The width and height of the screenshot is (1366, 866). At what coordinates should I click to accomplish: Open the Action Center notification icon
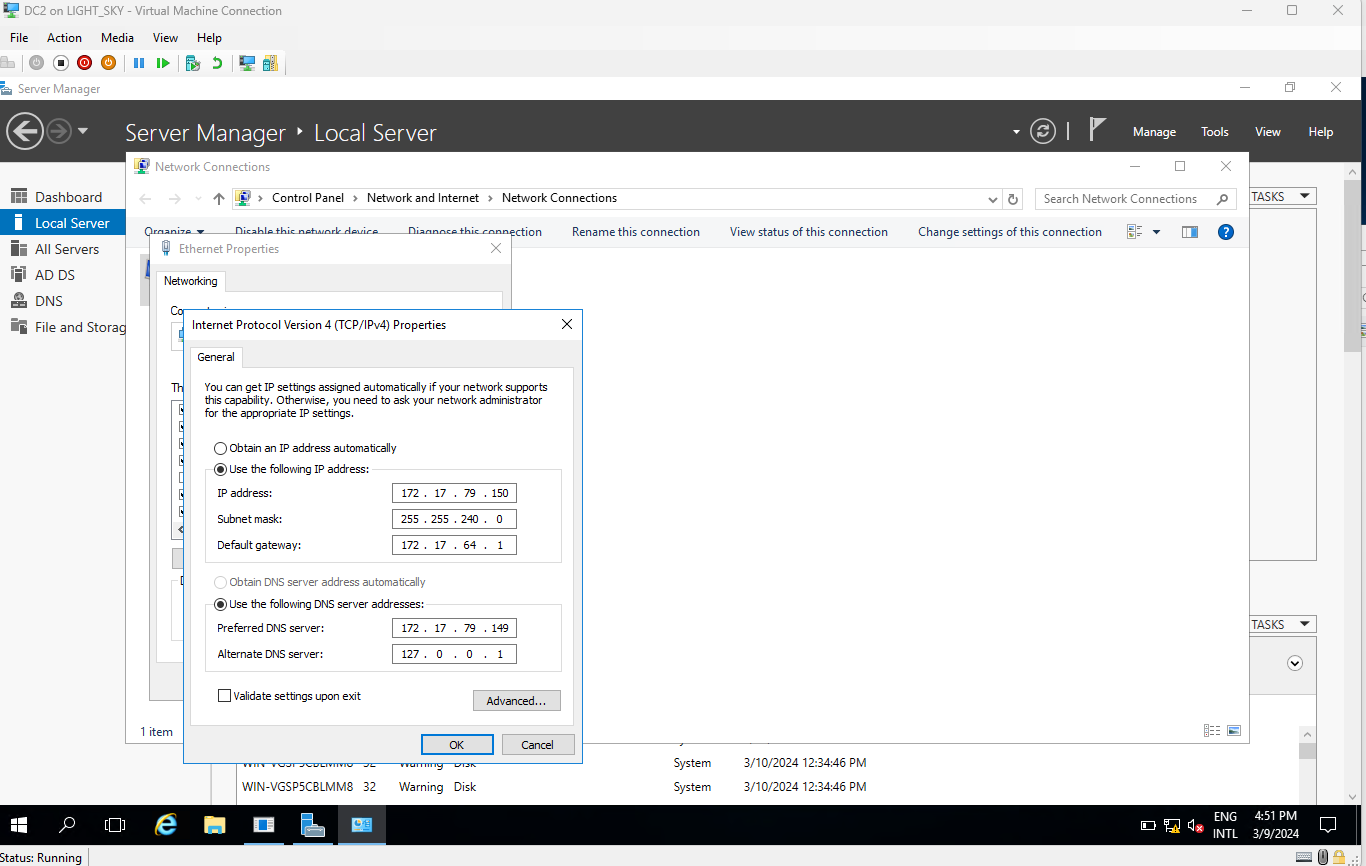click(1328, 825)
